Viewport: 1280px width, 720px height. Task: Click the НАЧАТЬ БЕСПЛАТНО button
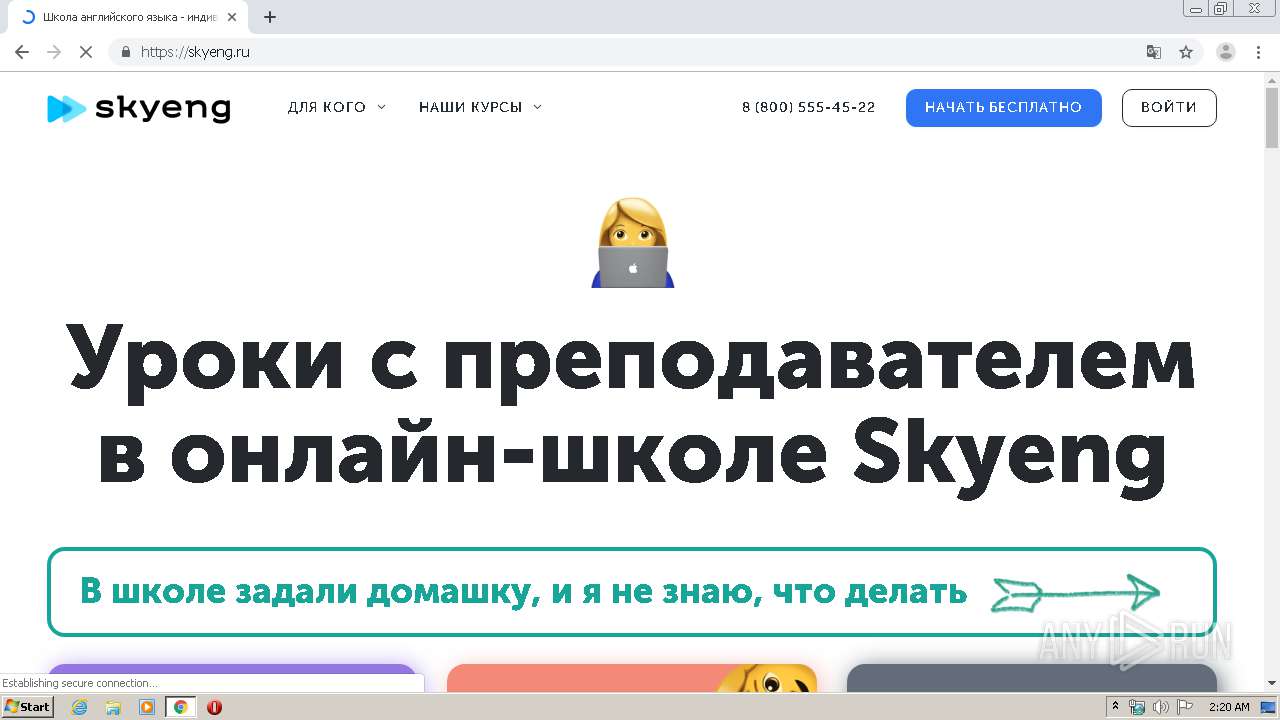click(1003, 108)
